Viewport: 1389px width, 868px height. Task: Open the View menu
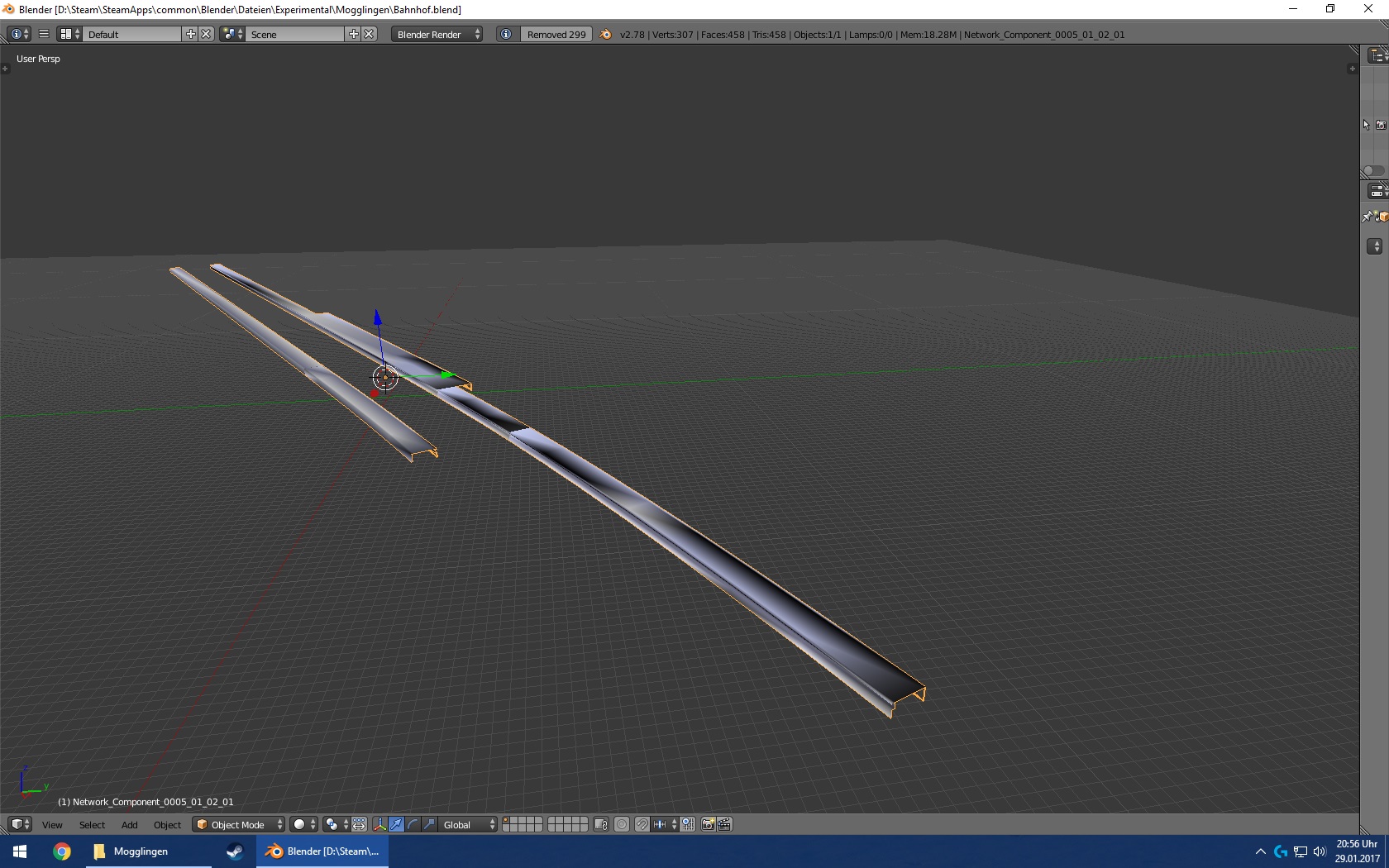[x=52, y=824]
